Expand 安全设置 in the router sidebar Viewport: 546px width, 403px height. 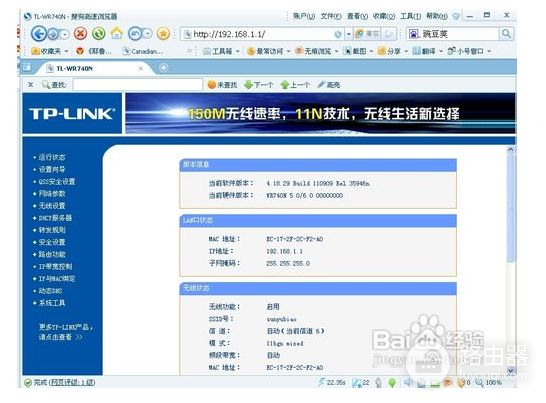coord(52,242)
